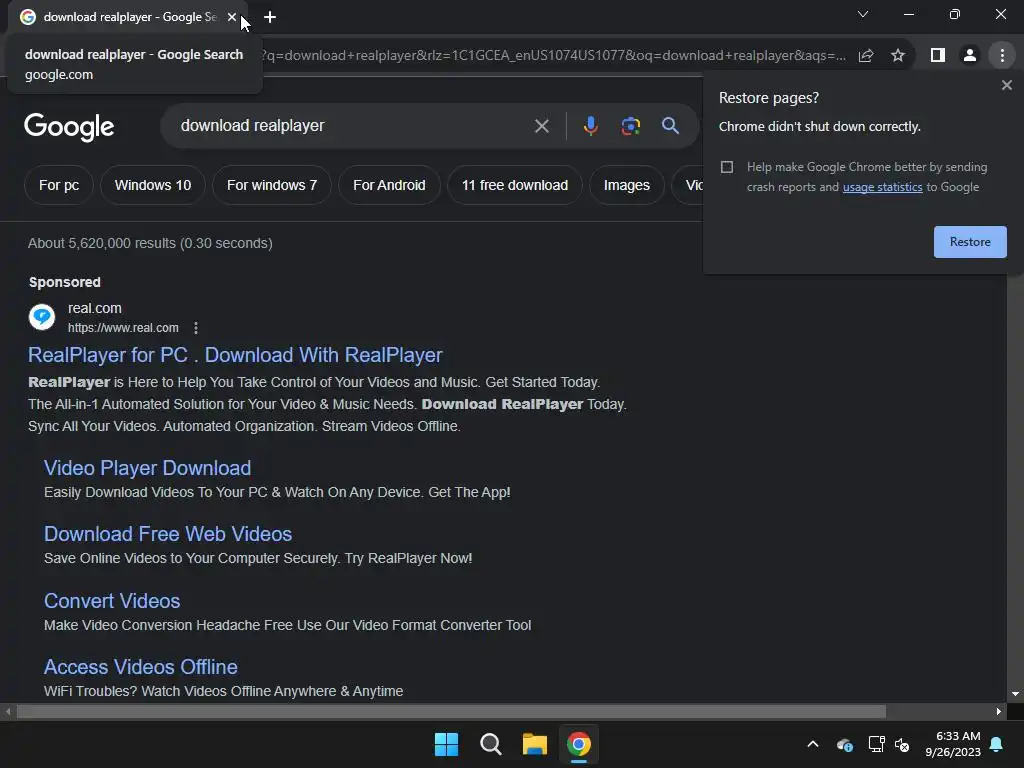Image resolution: width=1024 pixels, height=768 pixels.
Task: Close the download realplayer tab
Action: (232, 17)
